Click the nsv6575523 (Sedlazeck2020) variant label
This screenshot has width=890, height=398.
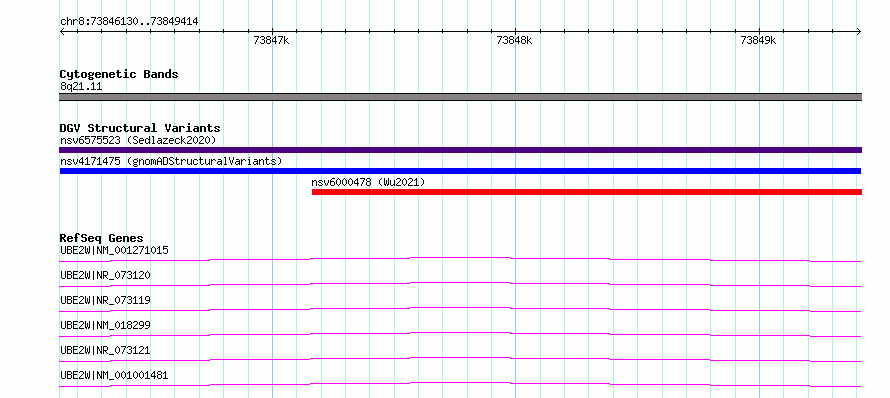138,140
